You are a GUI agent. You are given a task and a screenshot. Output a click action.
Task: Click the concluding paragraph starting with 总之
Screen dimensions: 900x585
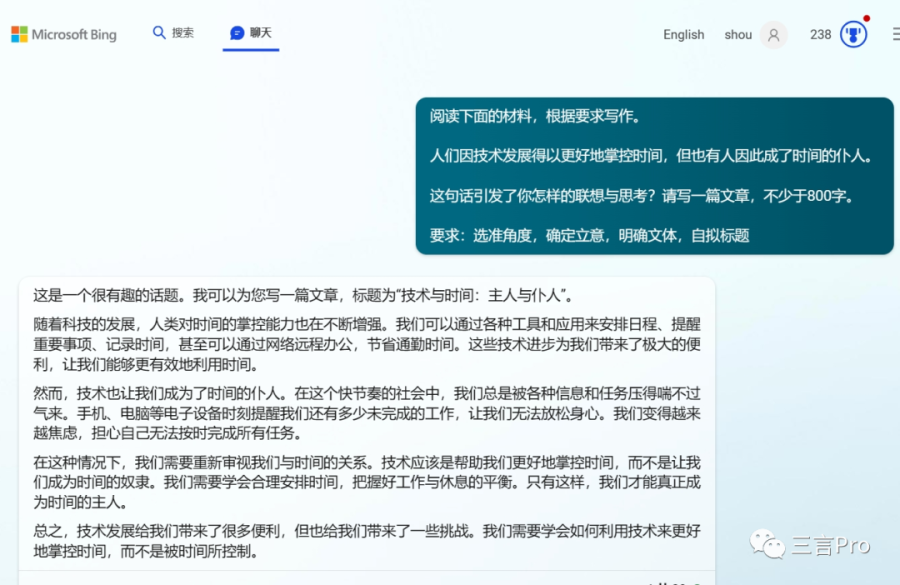pos(367,541)
